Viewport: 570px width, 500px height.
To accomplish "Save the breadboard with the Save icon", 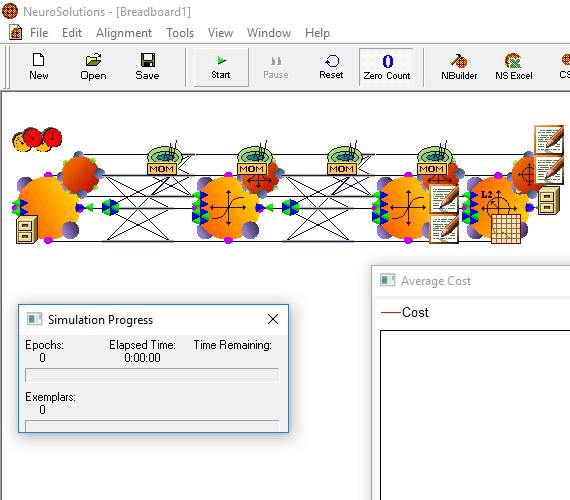I will (x=147, y=67).
